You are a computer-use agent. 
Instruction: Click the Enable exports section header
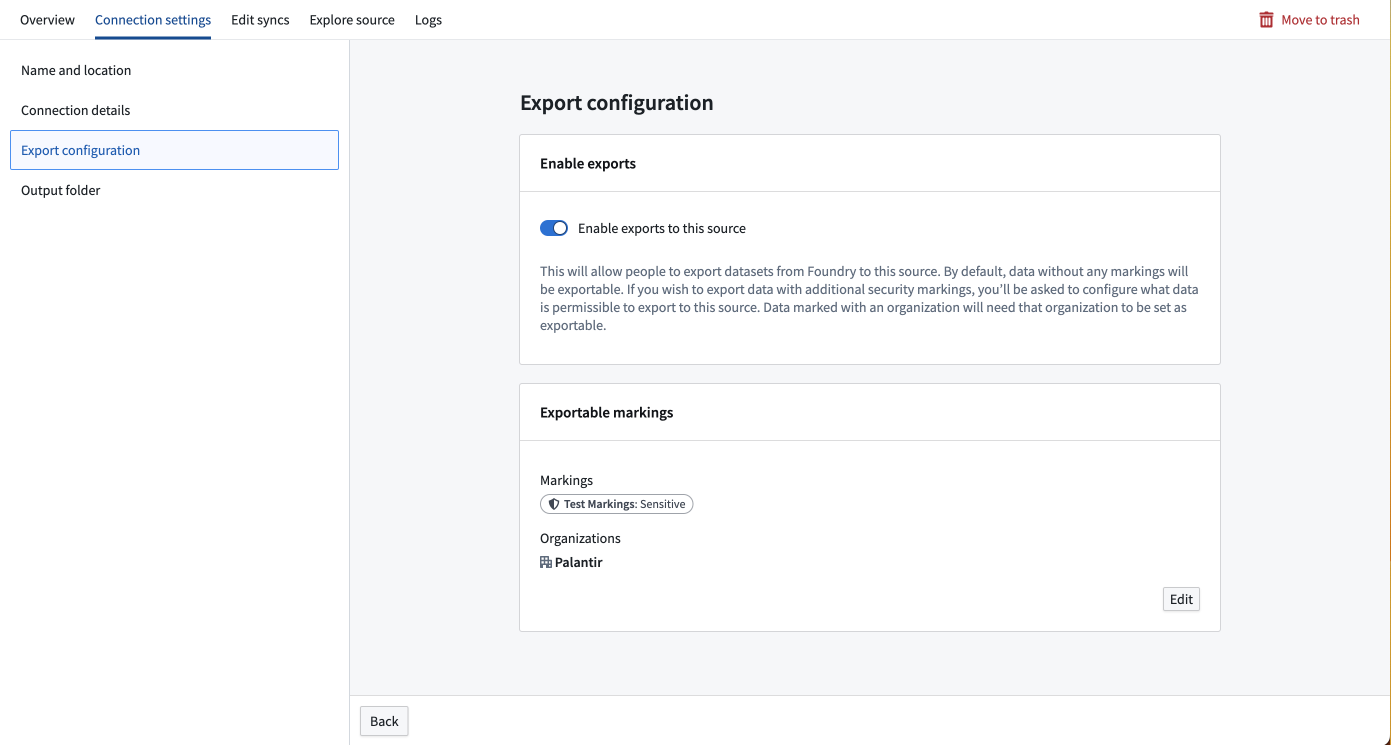(x=588, y=163)
